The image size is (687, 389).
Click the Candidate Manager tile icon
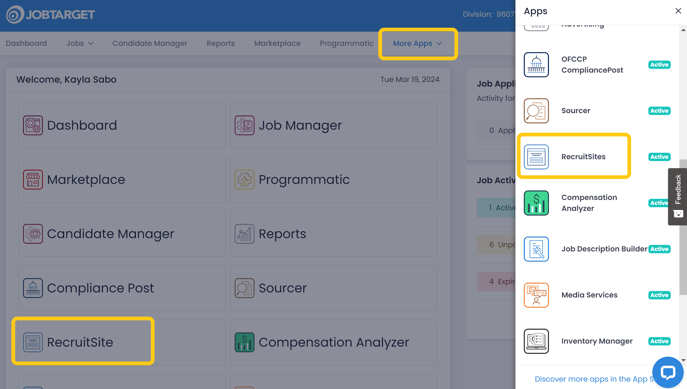33,234
